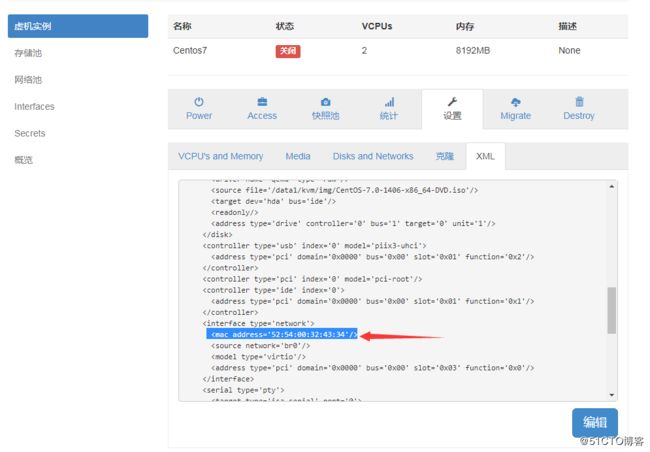Click the address type='drive' line

[353, 223]
